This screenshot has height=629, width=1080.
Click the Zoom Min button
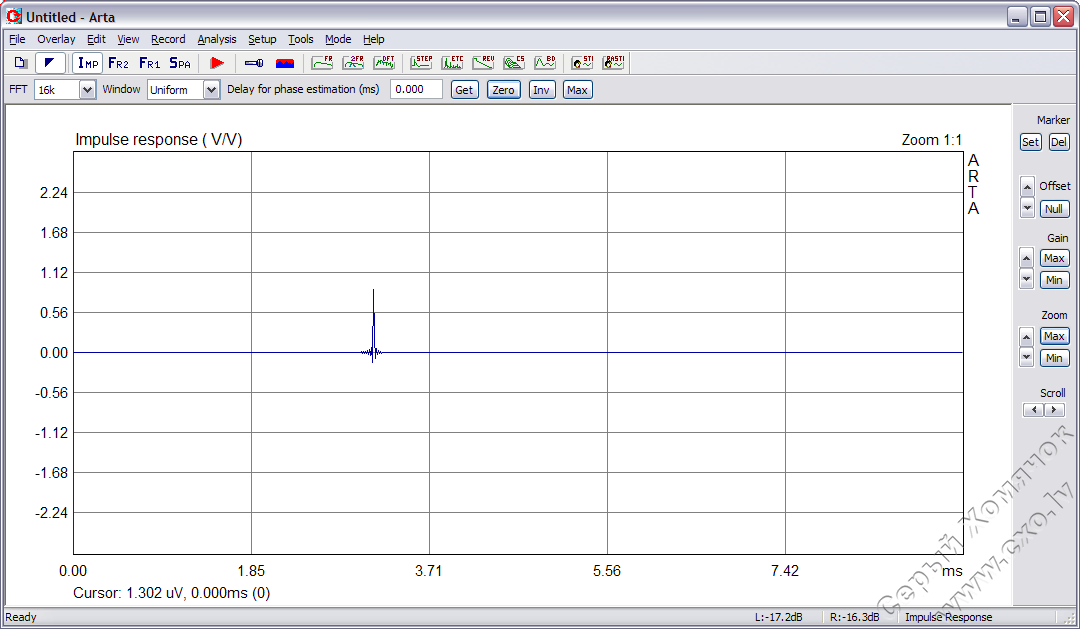[x=1054, y=358]
